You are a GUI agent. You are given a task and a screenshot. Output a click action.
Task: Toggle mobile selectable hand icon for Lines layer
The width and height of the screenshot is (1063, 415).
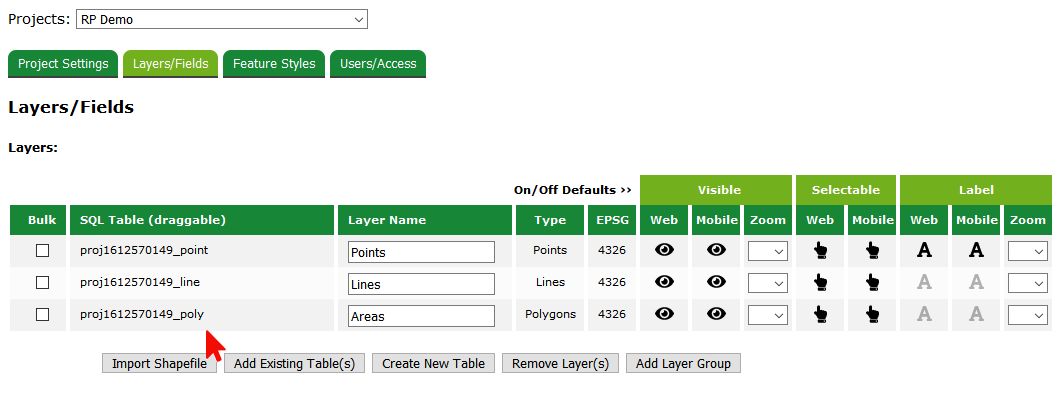872,283
